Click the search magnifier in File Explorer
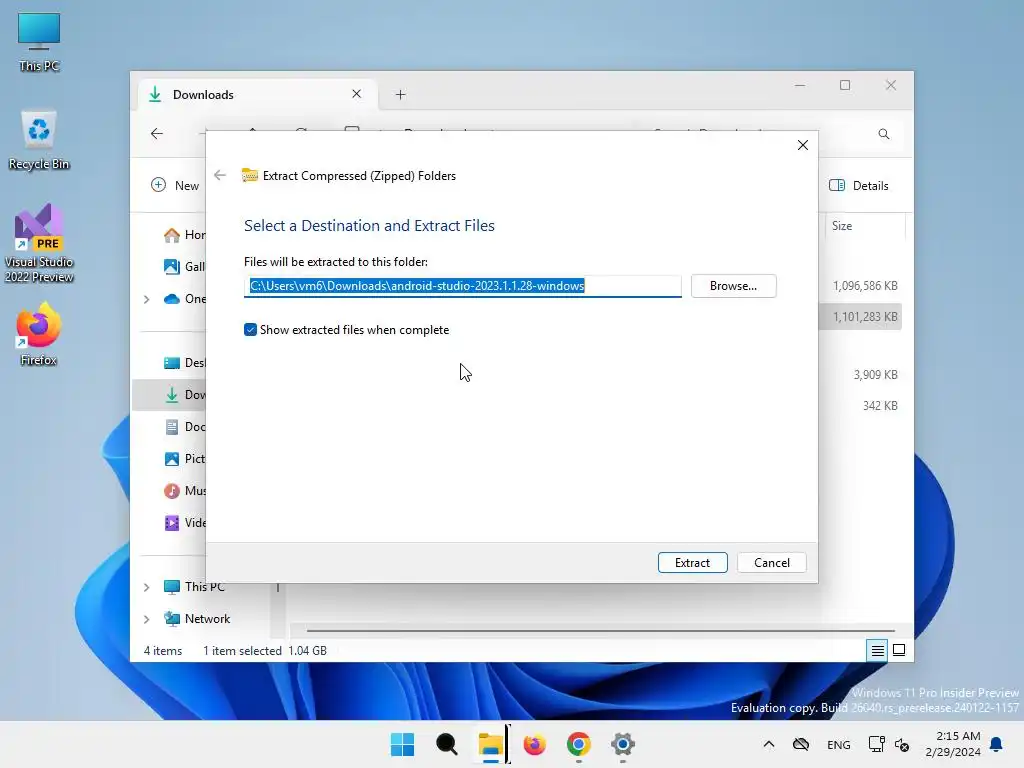This screenshot has width=1024, height=768. [x=884, y=134]
